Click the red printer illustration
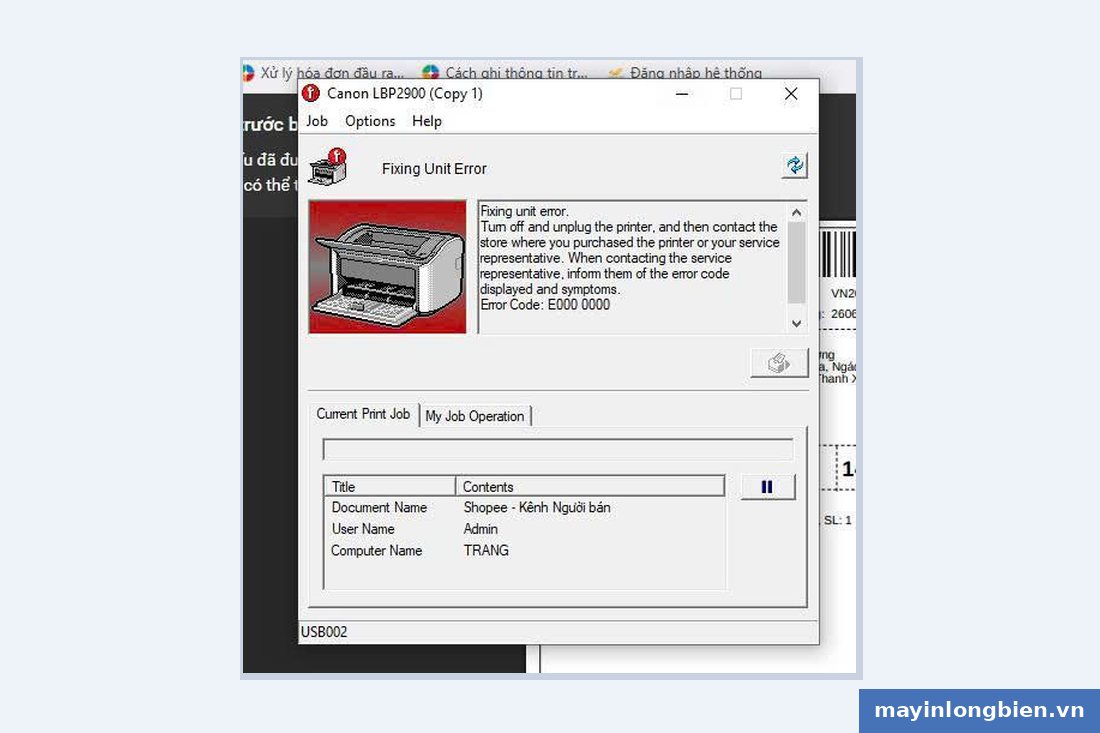This screenshot has height=733, width=1100. pyautogui.click(x=387, y=267)
